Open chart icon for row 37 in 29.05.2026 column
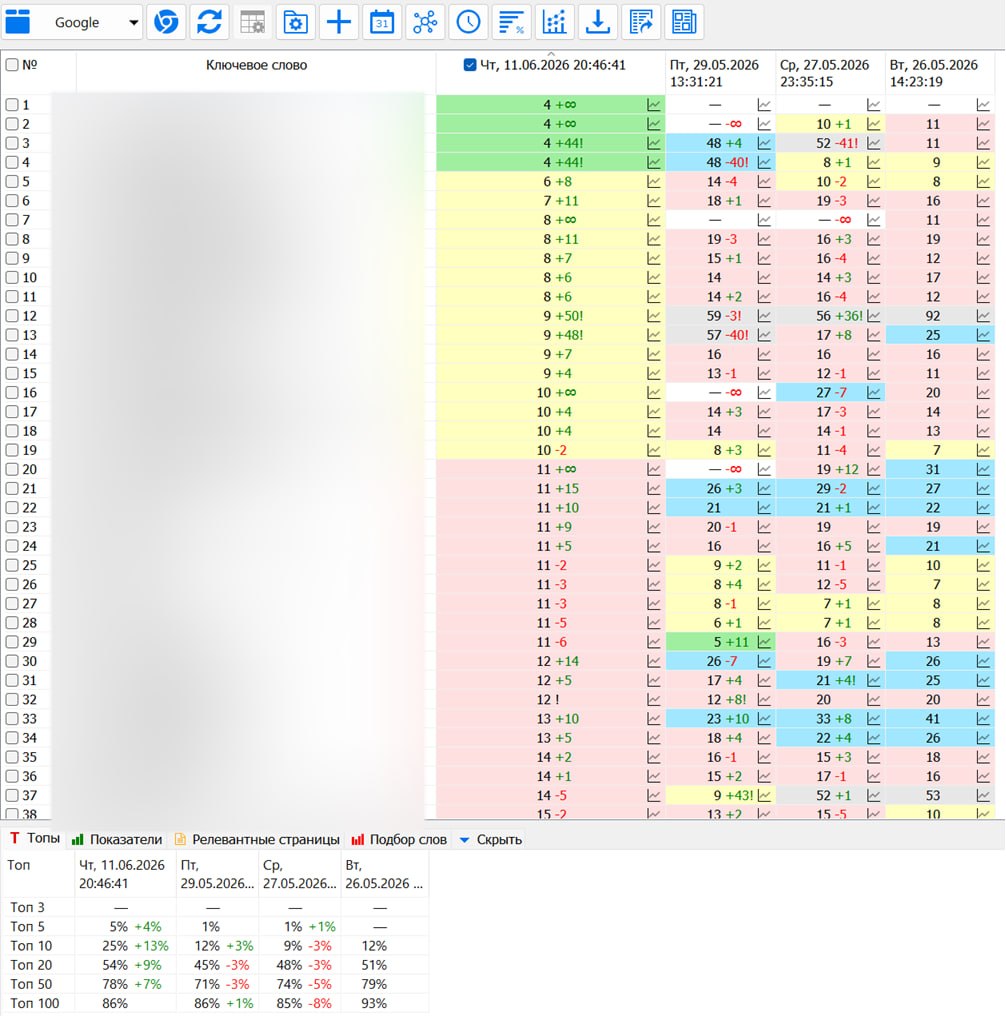 (764, 796)
